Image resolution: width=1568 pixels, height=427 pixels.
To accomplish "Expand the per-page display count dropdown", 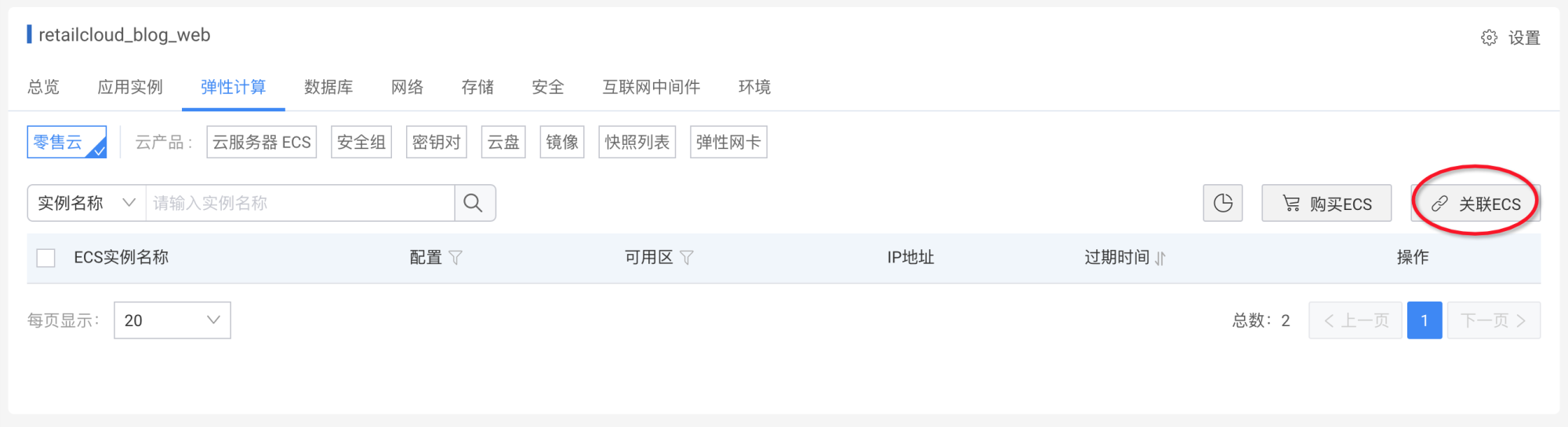I will 172,320.
